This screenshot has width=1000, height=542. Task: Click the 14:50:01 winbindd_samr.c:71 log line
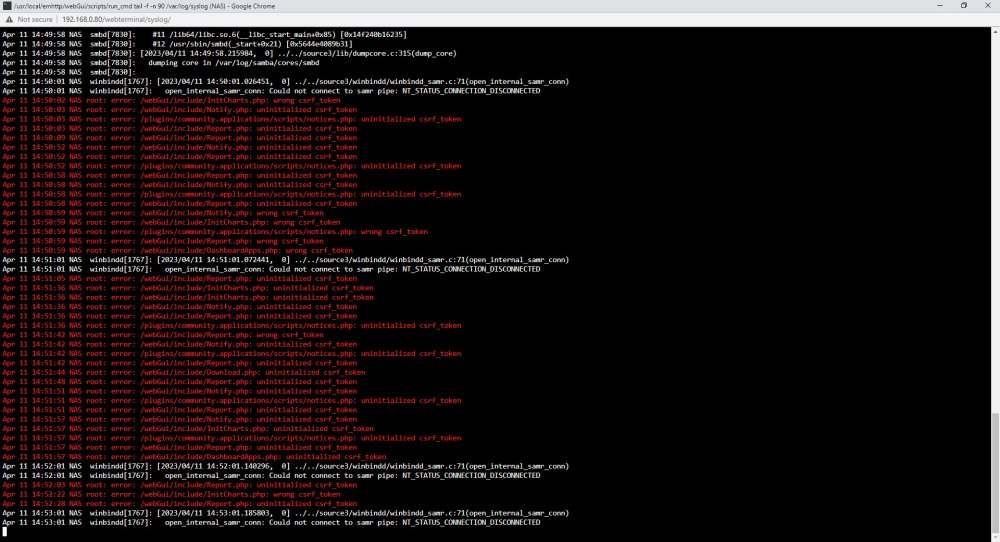(285, 82)
